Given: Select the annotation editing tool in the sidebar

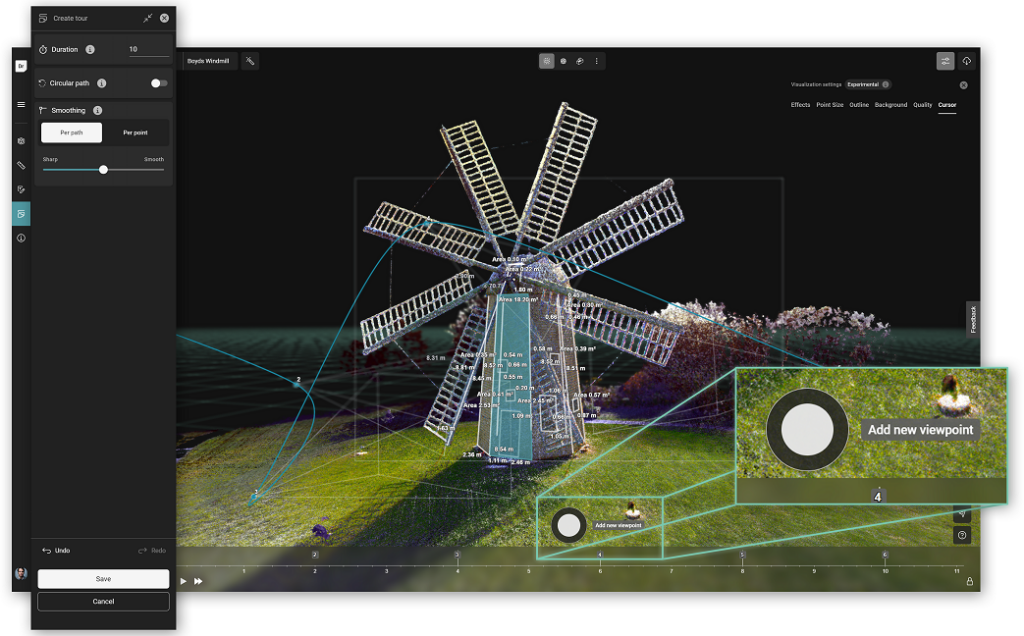Looking at the screenshot, I should pyautogui.click(x=20, y=189).
